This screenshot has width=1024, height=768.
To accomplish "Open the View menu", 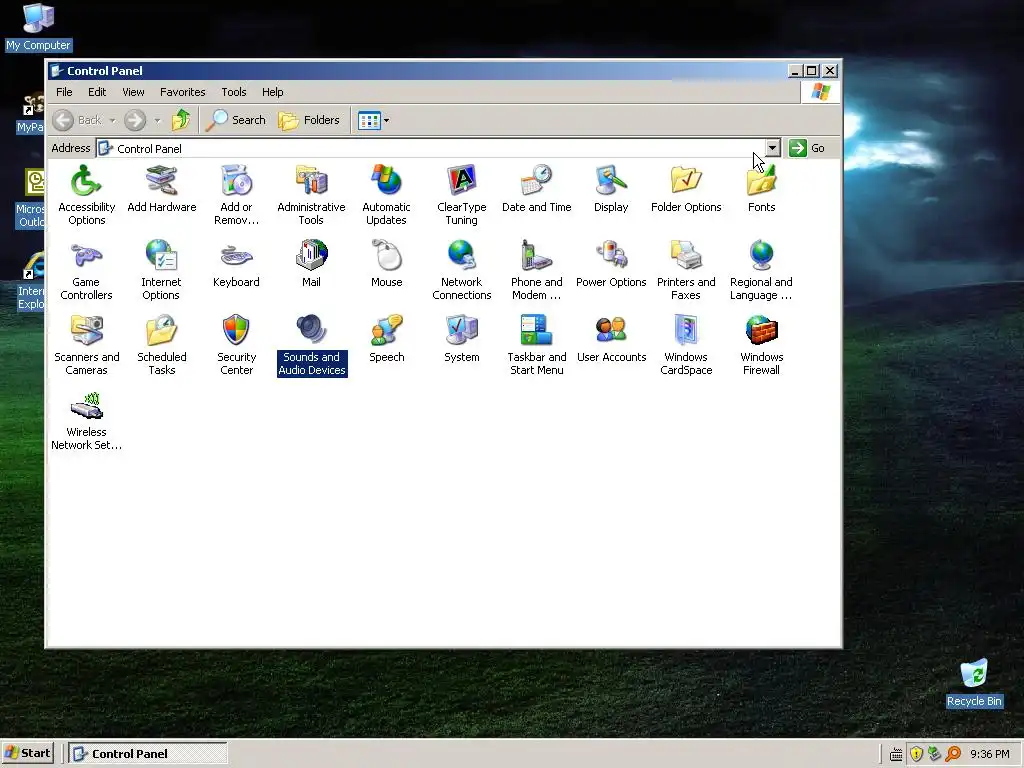I will (x=133, y=92).
